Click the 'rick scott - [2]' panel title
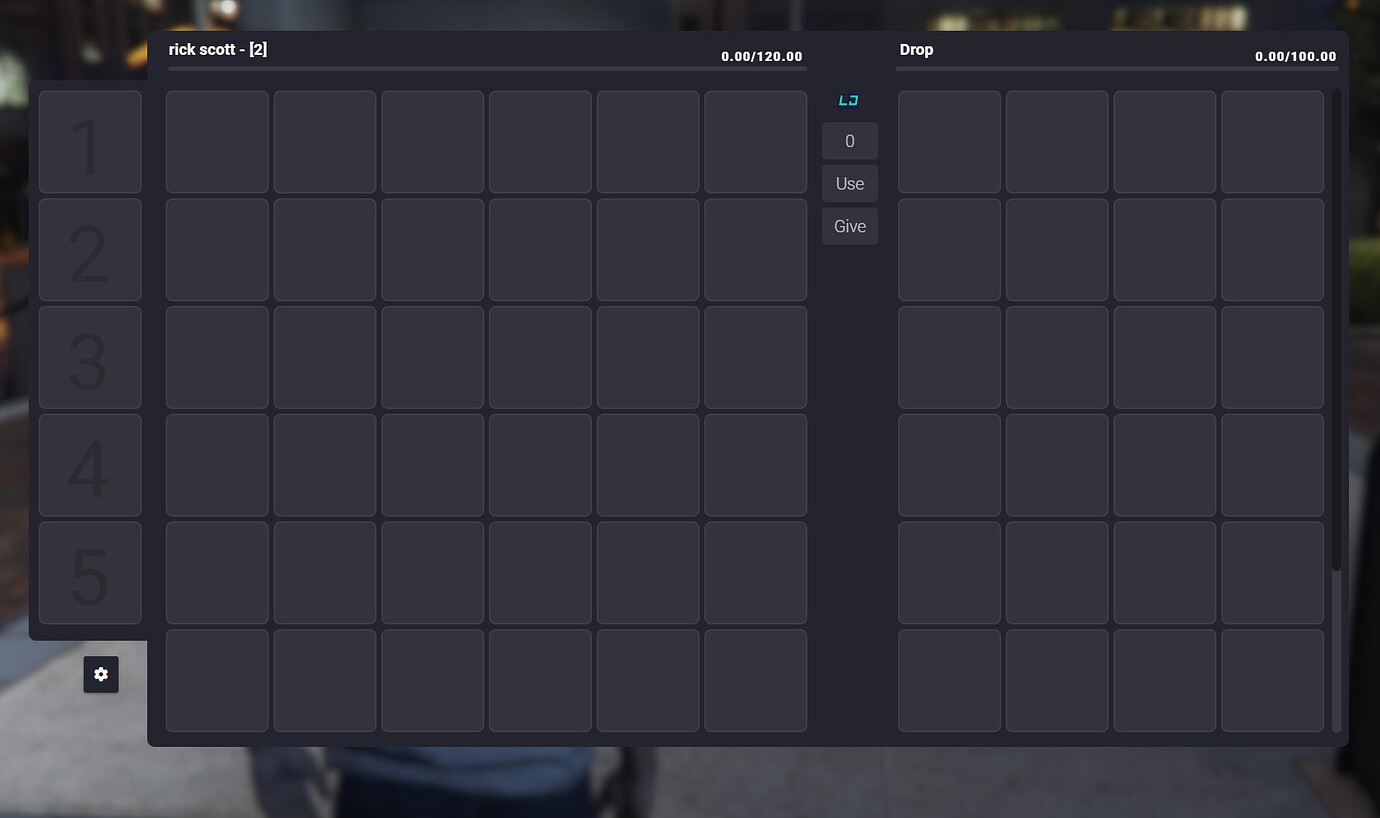This screenshot has width=1380, height=818. pyautogui.click(x=217, y=49)
